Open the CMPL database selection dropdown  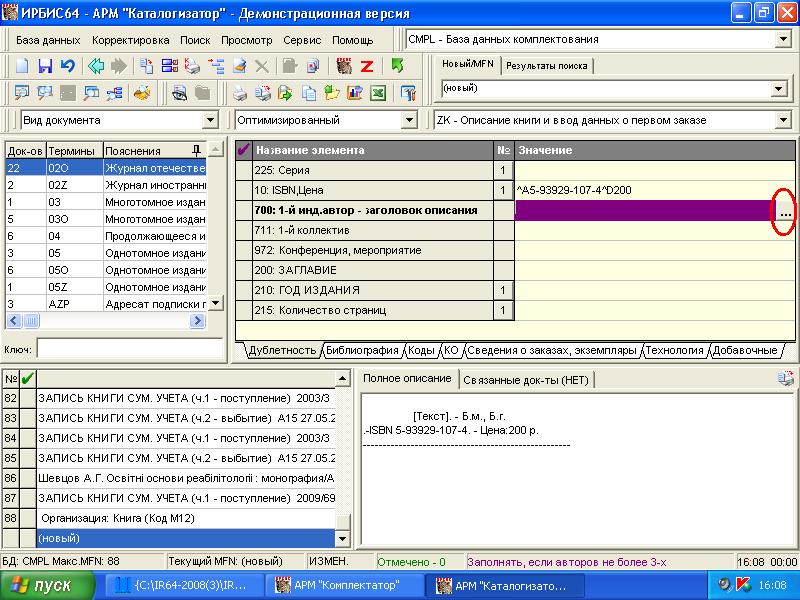click(x=782, y=39)
